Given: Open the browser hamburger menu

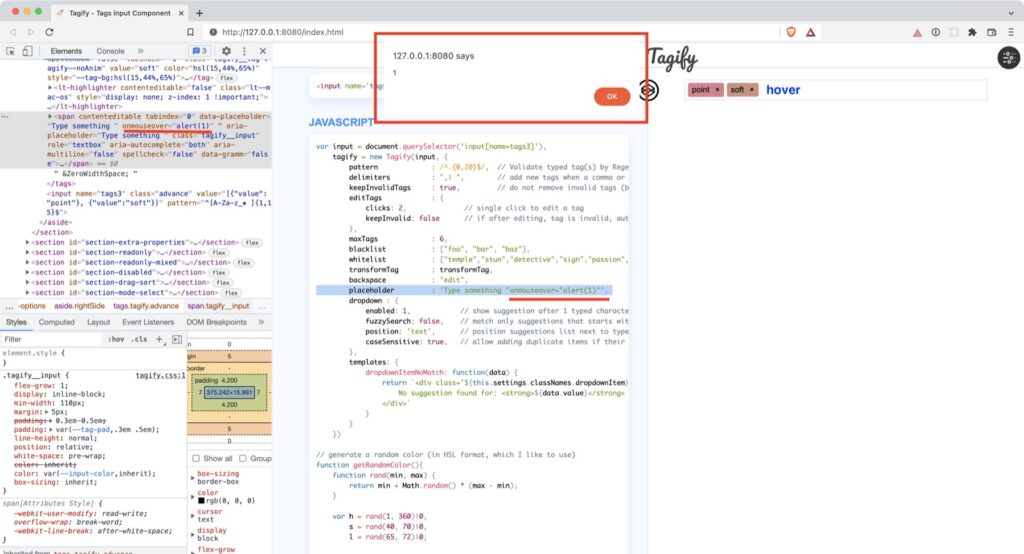Looking at the screenshot, I should pyautogui.click(x=1011, y=32).
